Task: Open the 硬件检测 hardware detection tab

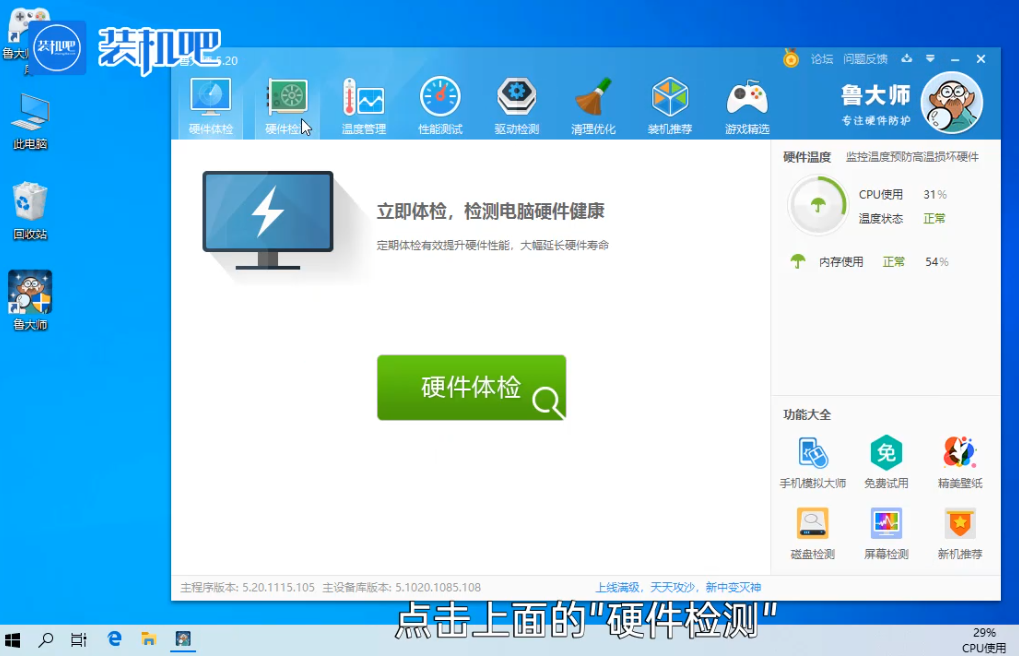Action: (287, 107)
